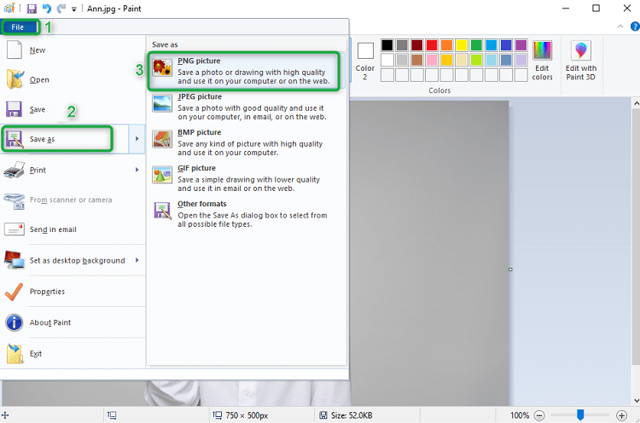640x423 pixels.
Task: Select the Color 2 box
Action: (x=365, y=61)
